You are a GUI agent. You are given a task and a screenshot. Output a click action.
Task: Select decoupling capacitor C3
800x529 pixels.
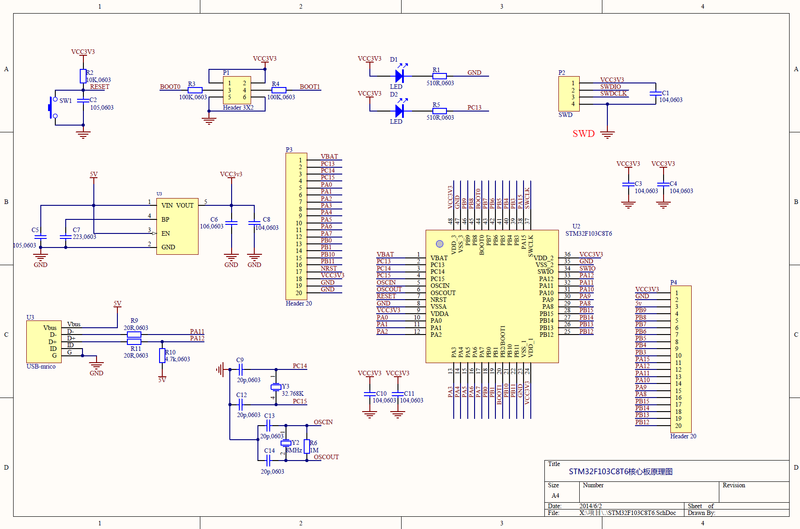coord(628,184)
